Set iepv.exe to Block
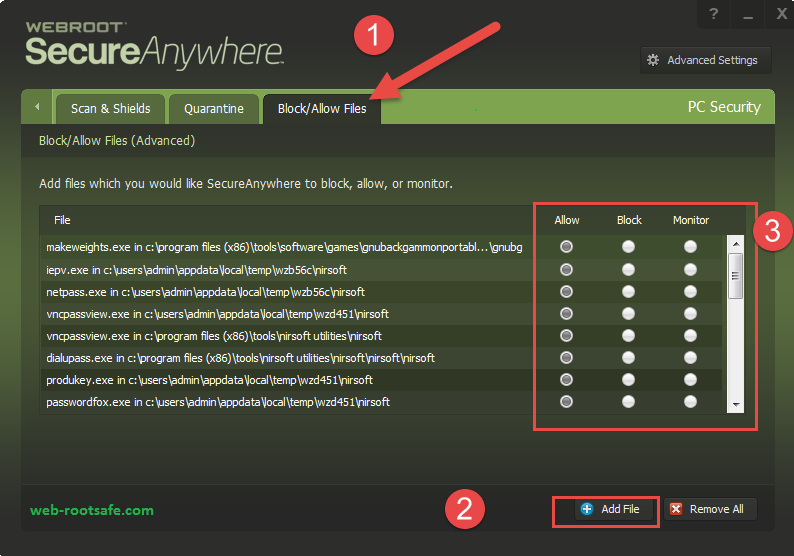 click(628, 269)
